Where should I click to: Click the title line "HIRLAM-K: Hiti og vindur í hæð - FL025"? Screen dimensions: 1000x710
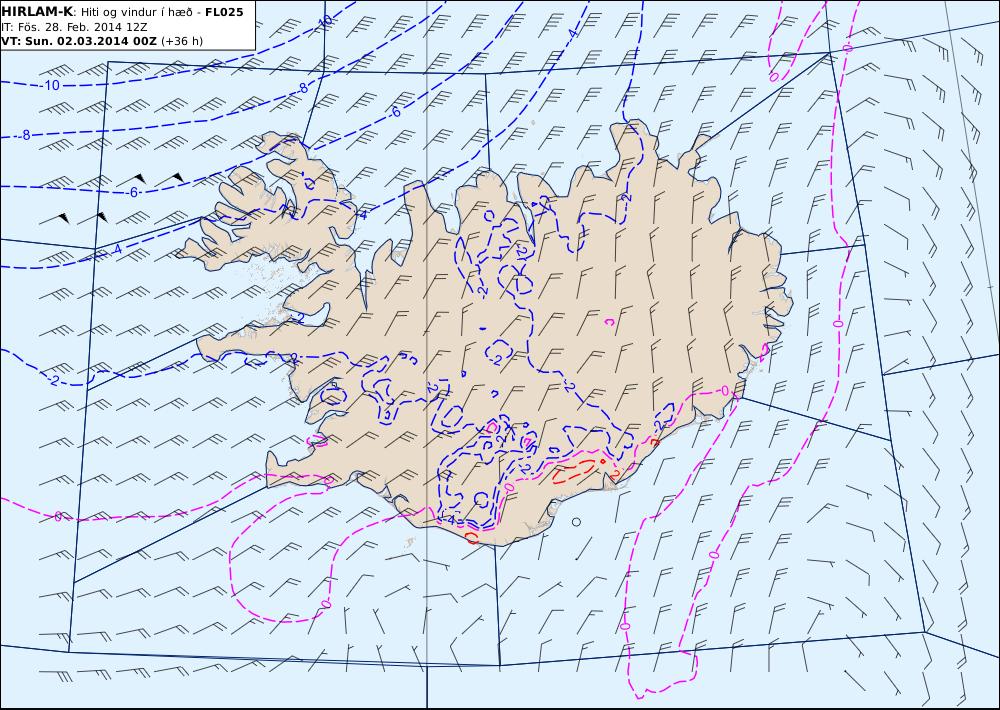pyautogui.click(x=122, y=12)
